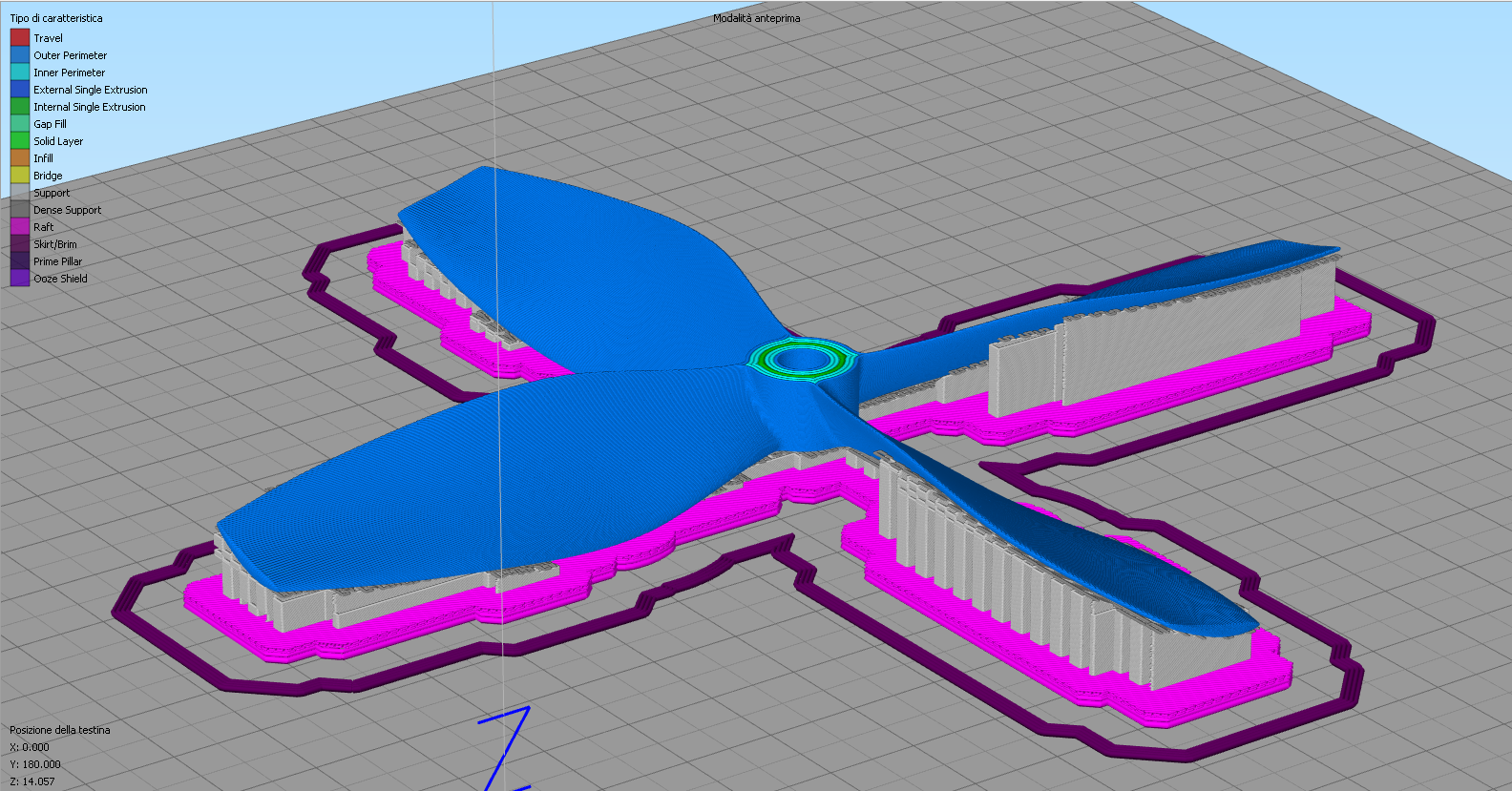Click the Outer Perimeter color swatch
Viewport: 1512px width, 791px height.
pos(20,55)
